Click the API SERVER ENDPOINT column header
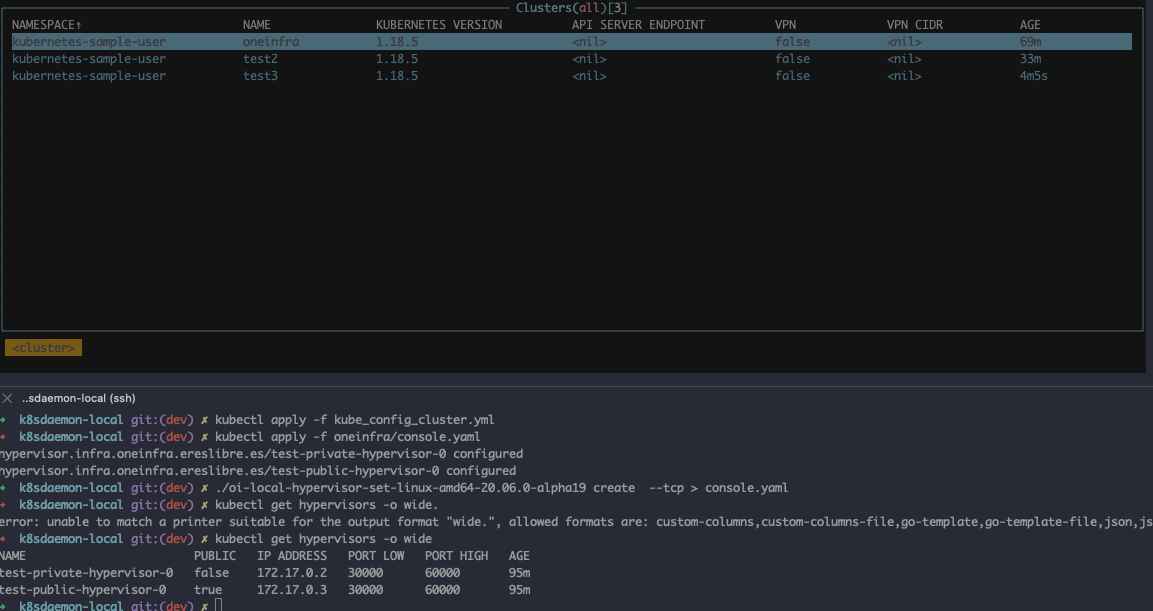This screenshot has height=611, width=1153. (x=638, y=25)
